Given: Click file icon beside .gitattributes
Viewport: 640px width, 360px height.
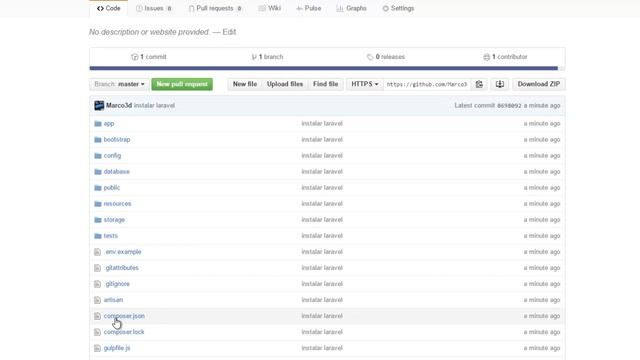Looking at the screenshot, I should [97, 268].
